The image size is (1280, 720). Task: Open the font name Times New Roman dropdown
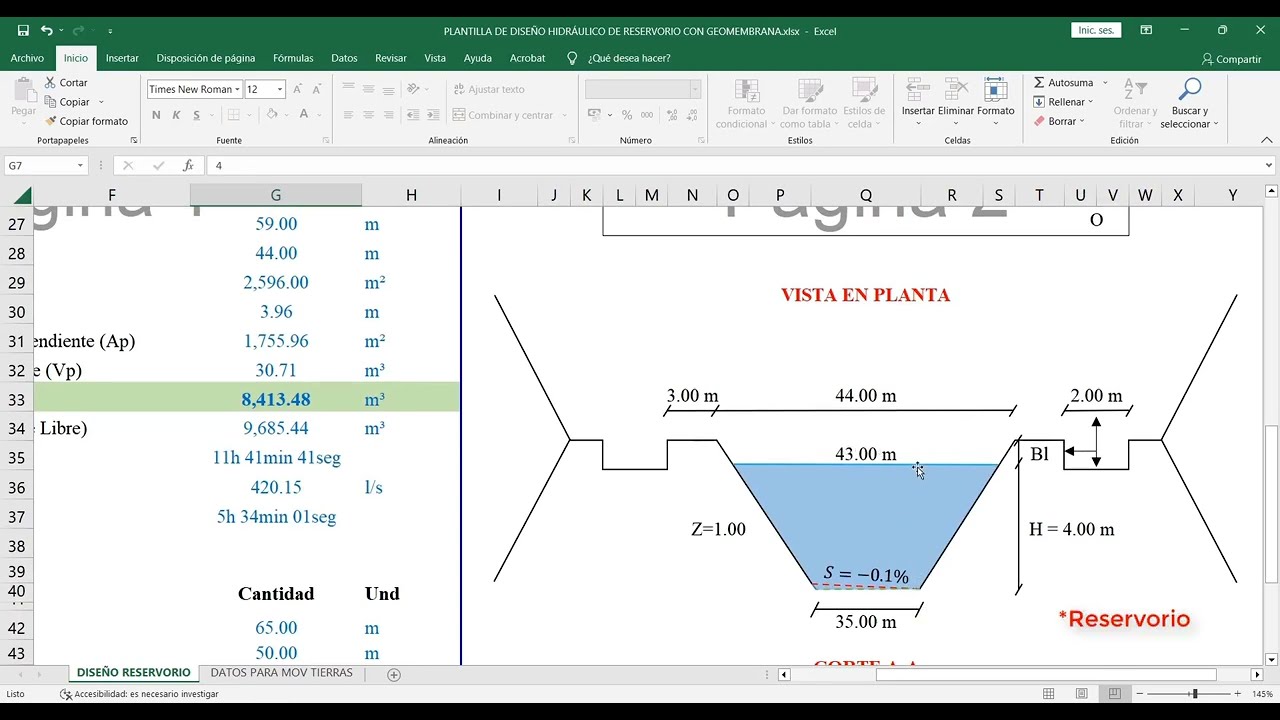(x=237, y=89)
